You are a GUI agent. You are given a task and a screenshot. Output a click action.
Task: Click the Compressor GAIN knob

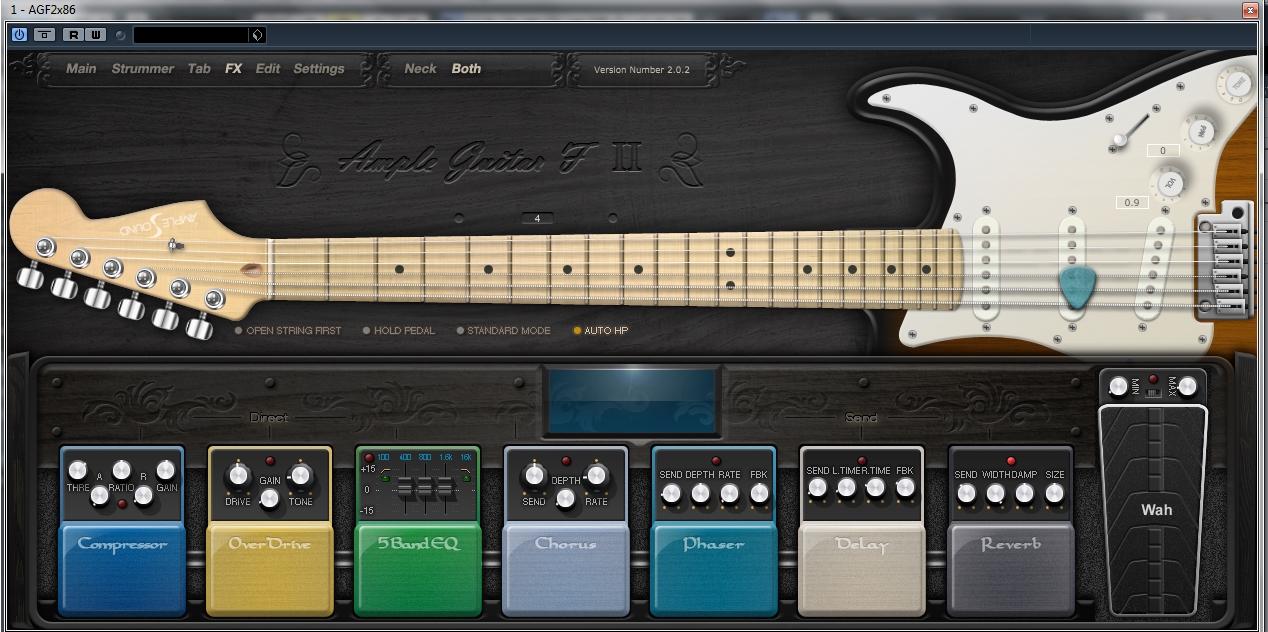[166, 470]
